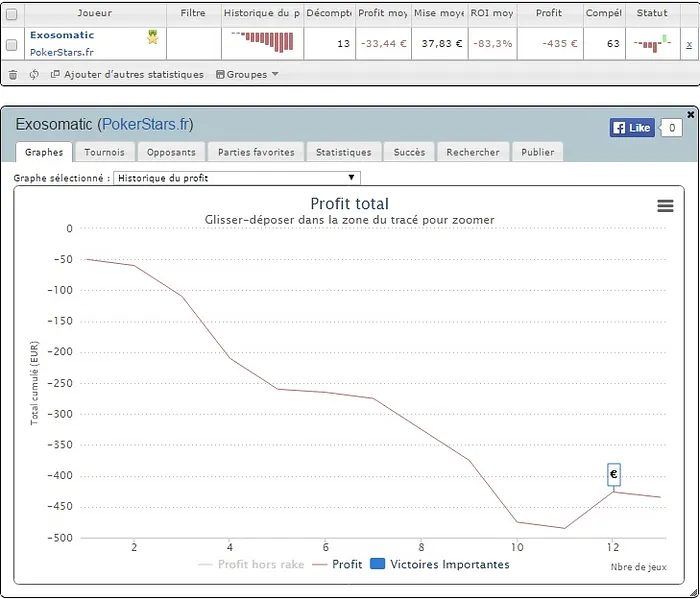
Task: Open the PokerStars.fr link in panel title
Action: 145,125
